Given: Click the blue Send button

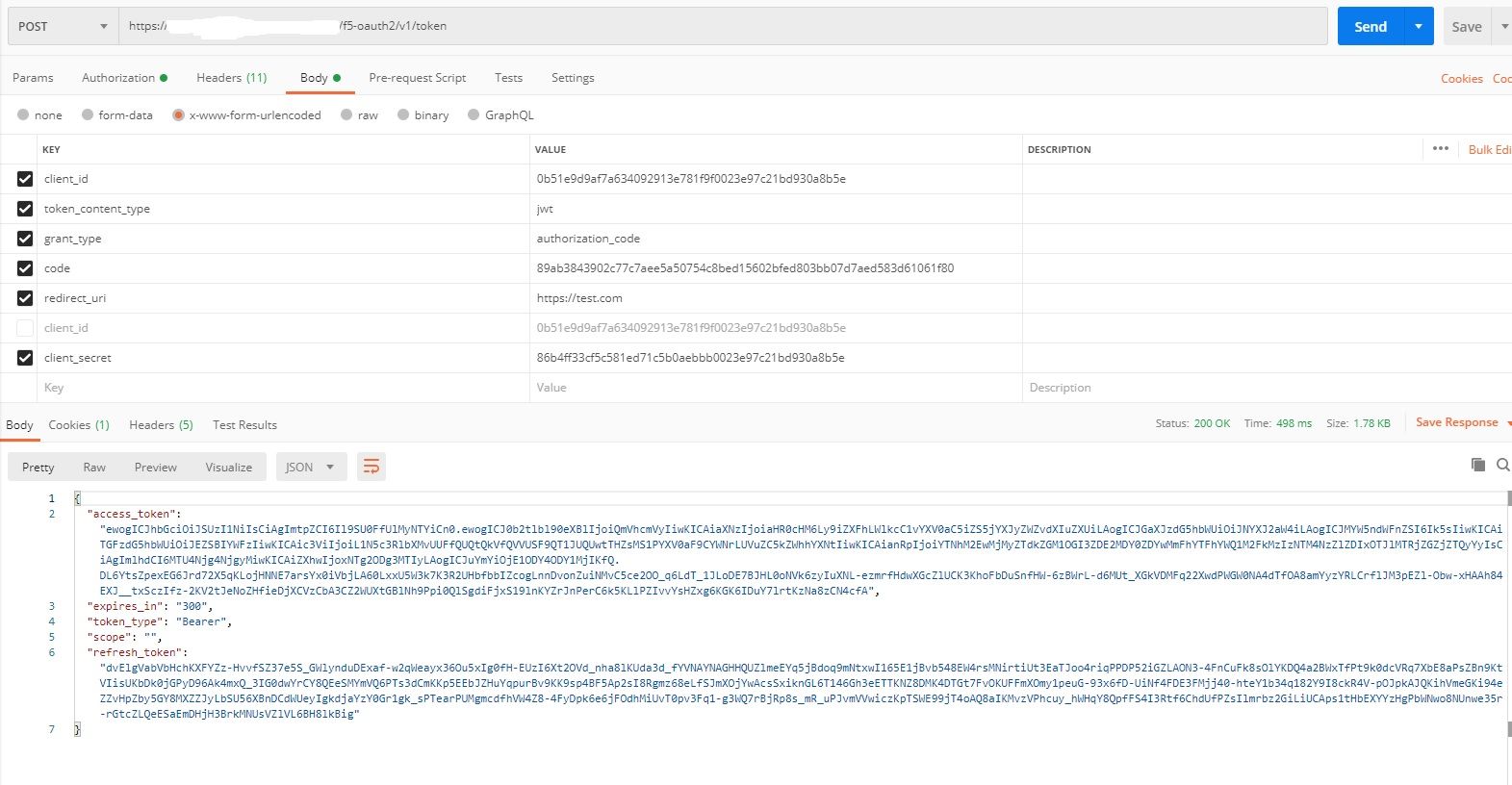Looking at the screenshot, I should 1370,26.
